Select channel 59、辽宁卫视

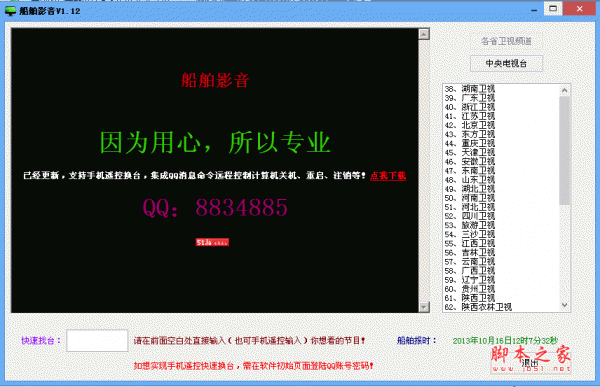point(470,280)
